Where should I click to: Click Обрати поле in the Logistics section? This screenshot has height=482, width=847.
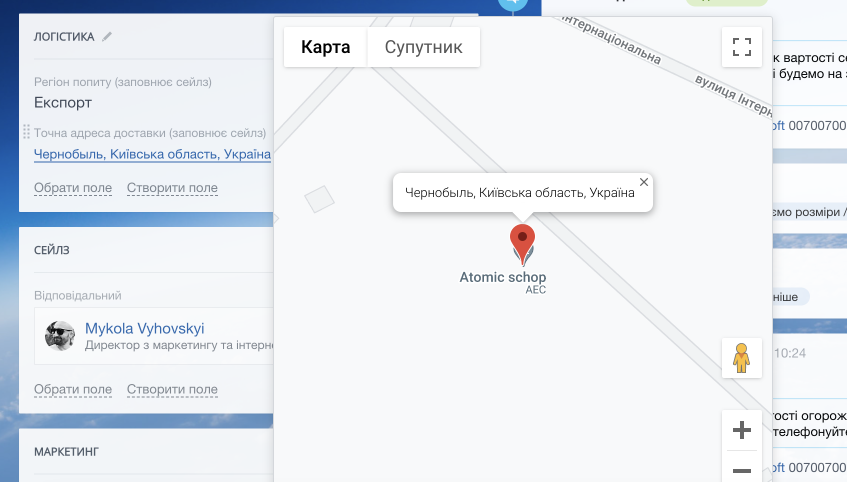73,188
